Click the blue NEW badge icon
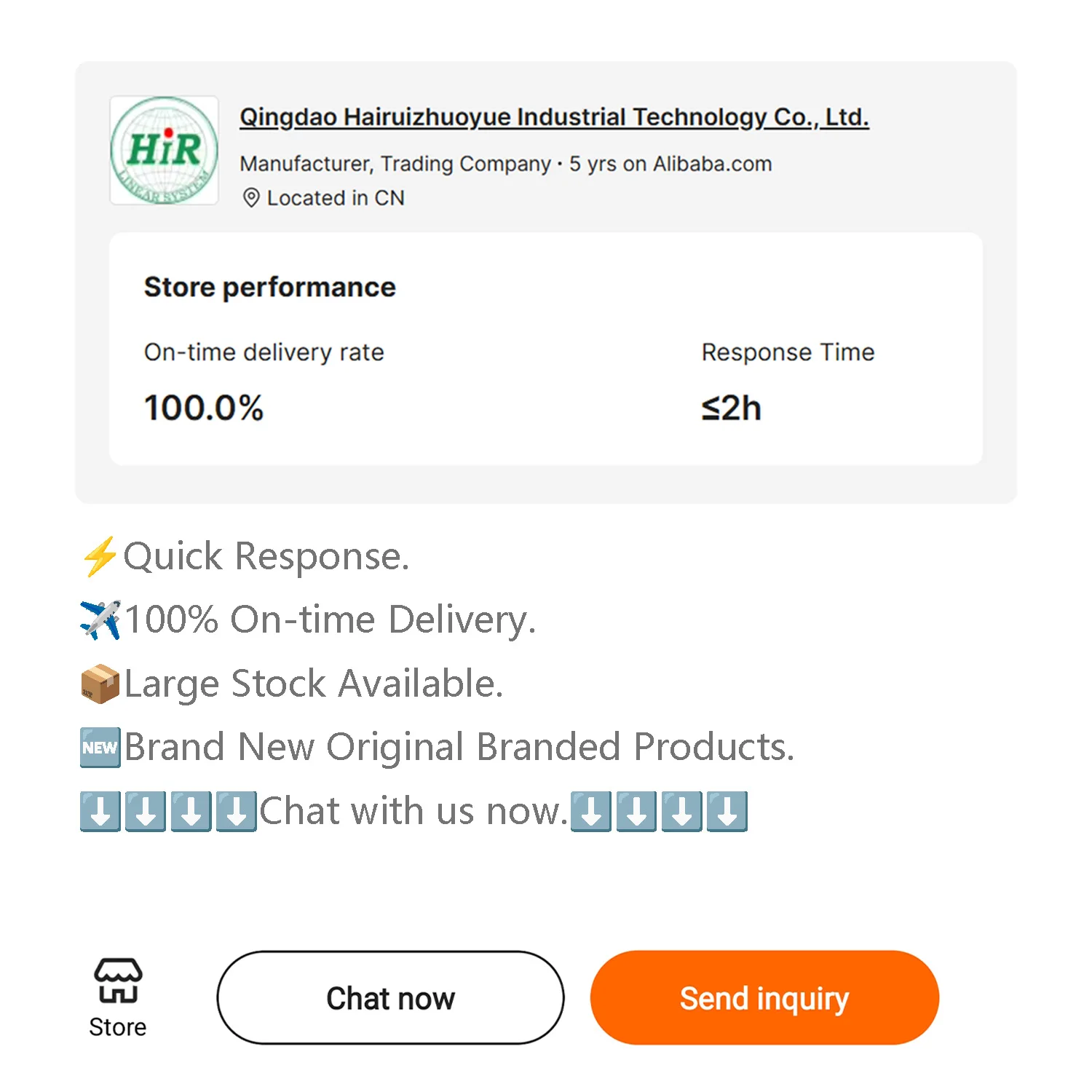1092x1092 pixels. tap(100, 748)
